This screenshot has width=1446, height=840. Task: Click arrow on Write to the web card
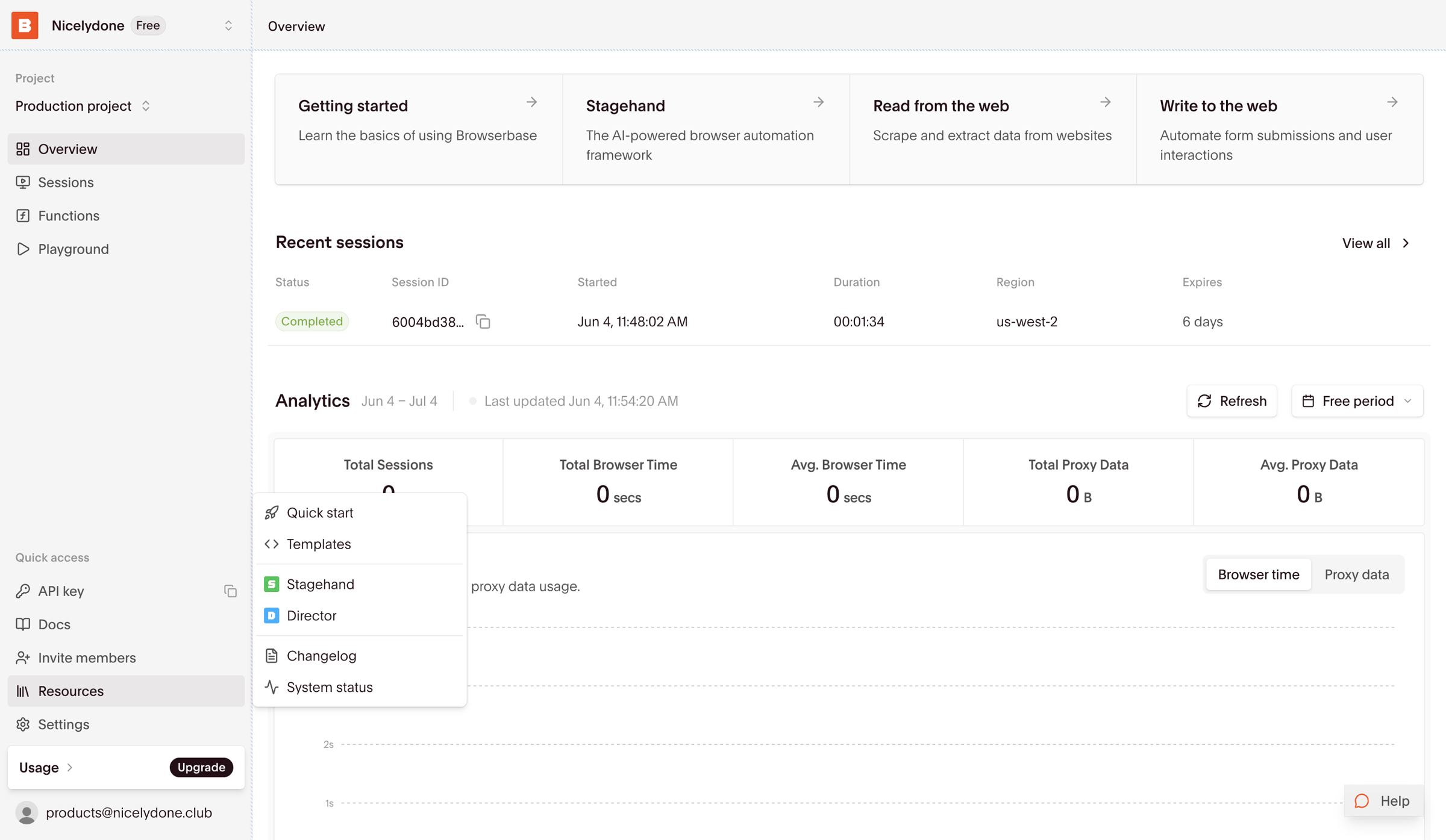[1392, 102]
